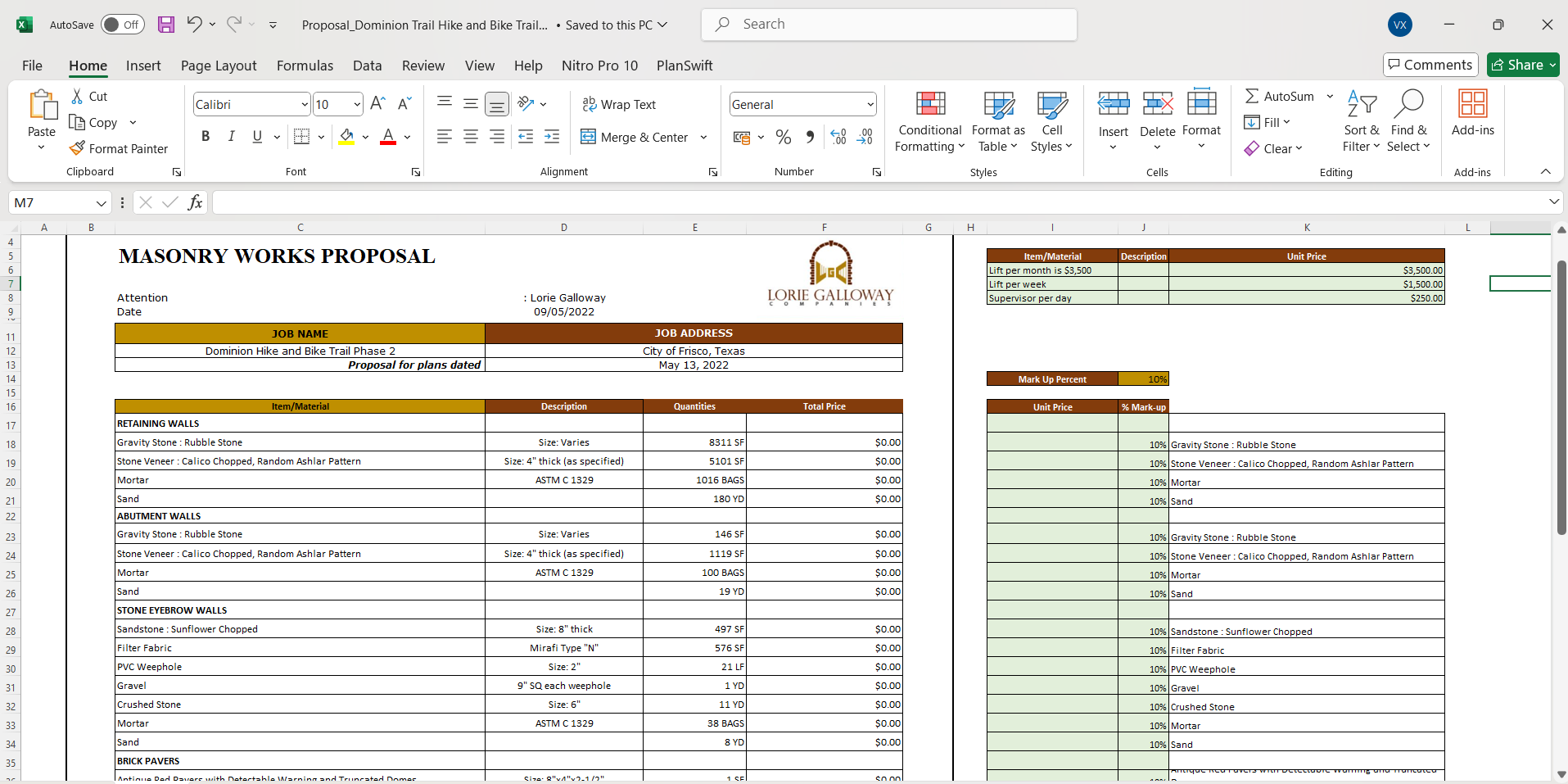Screen dimensions: 1568x784
Task: Toggle Merge & Center
Action: click(x=635, y=137)
